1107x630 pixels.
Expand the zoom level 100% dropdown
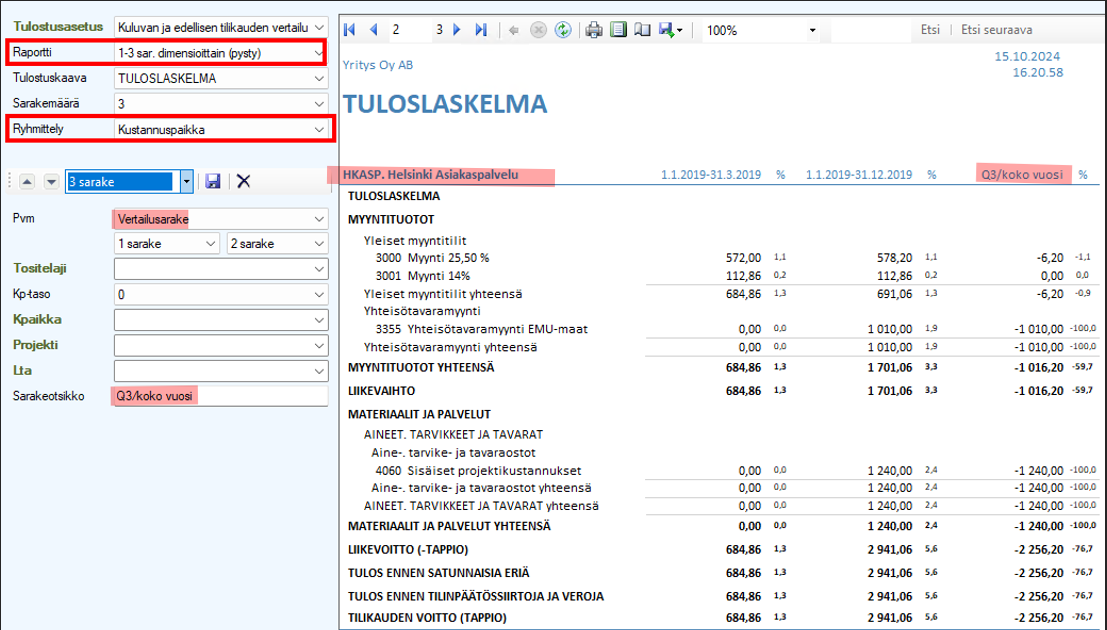[x=818, y=31]
